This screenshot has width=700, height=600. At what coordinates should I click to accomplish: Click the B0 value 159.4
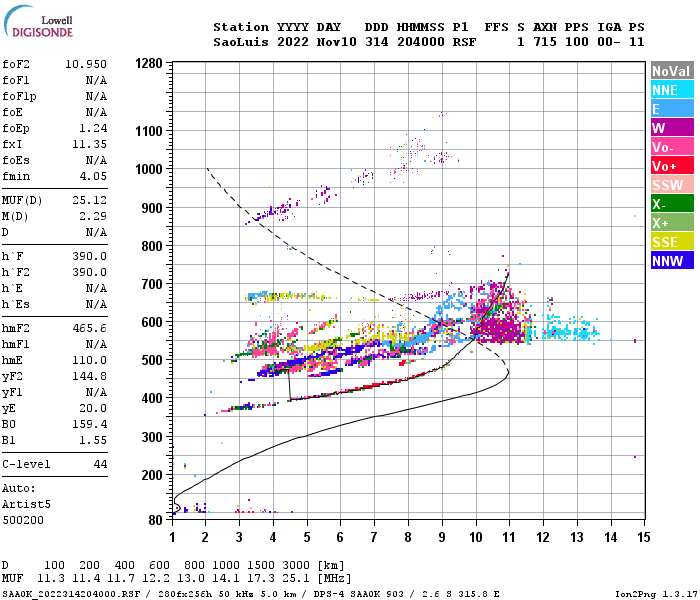pos(90,424)
